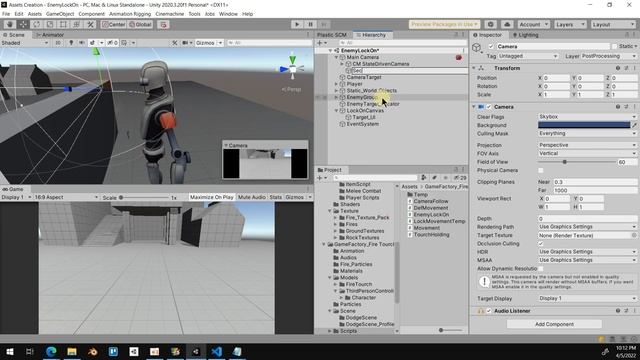The height and width of the screenshot is (360, 640).
Task: Open File Explorer in taskbar
Action: [x=72, y=351]
